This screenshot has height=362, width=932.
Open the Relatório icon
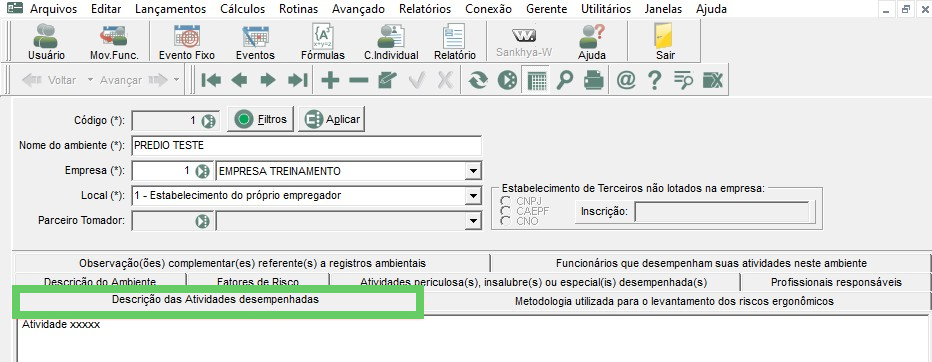(455, 42)
